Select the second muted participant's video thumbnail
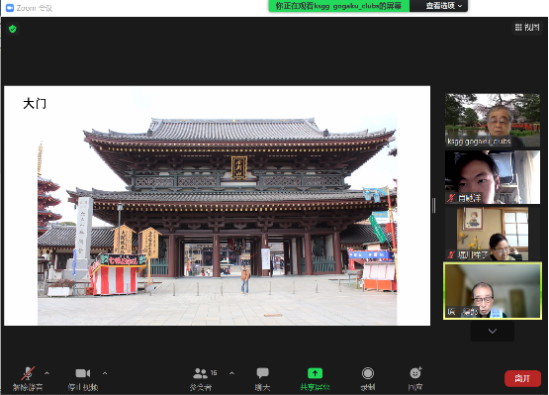This screenshot has height=395, width=549. 492,177
